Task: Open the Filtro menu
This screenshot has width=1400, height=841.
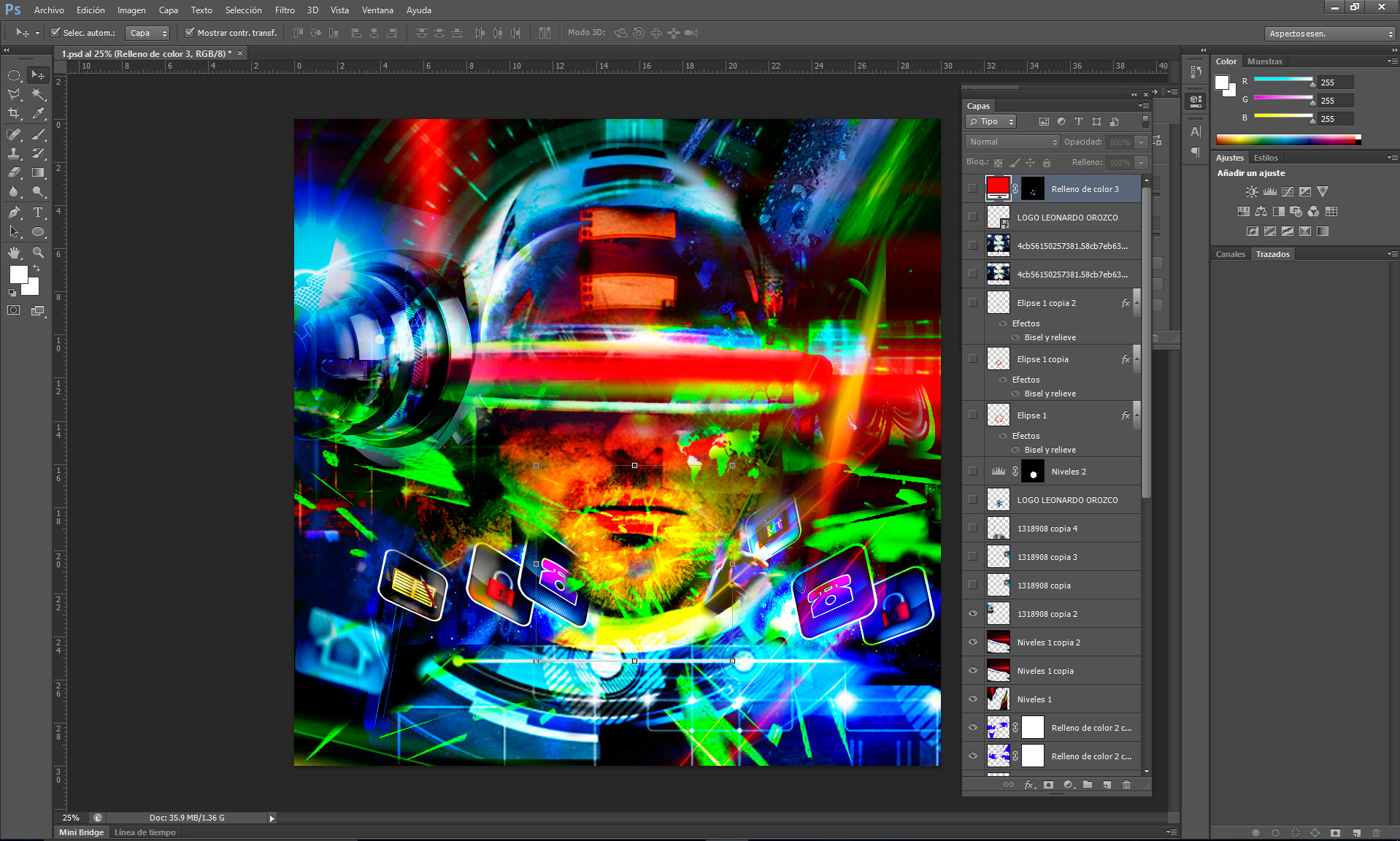Action: pyautogui.click(x=285, y=10)
